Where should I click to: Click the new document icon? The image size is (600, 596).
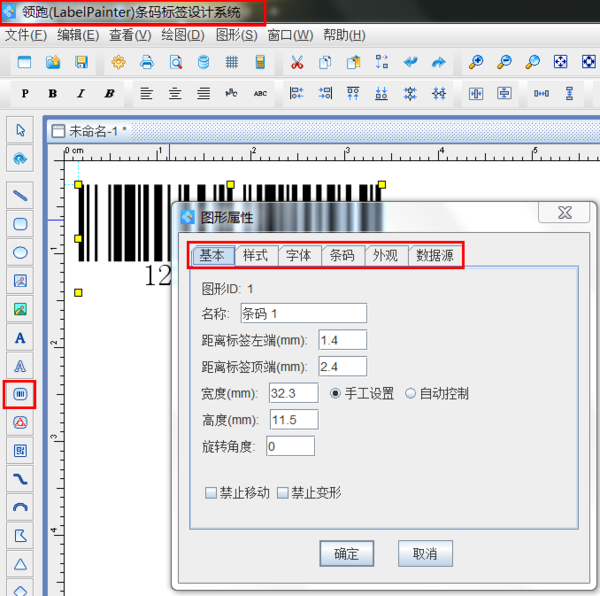[24, 62]
